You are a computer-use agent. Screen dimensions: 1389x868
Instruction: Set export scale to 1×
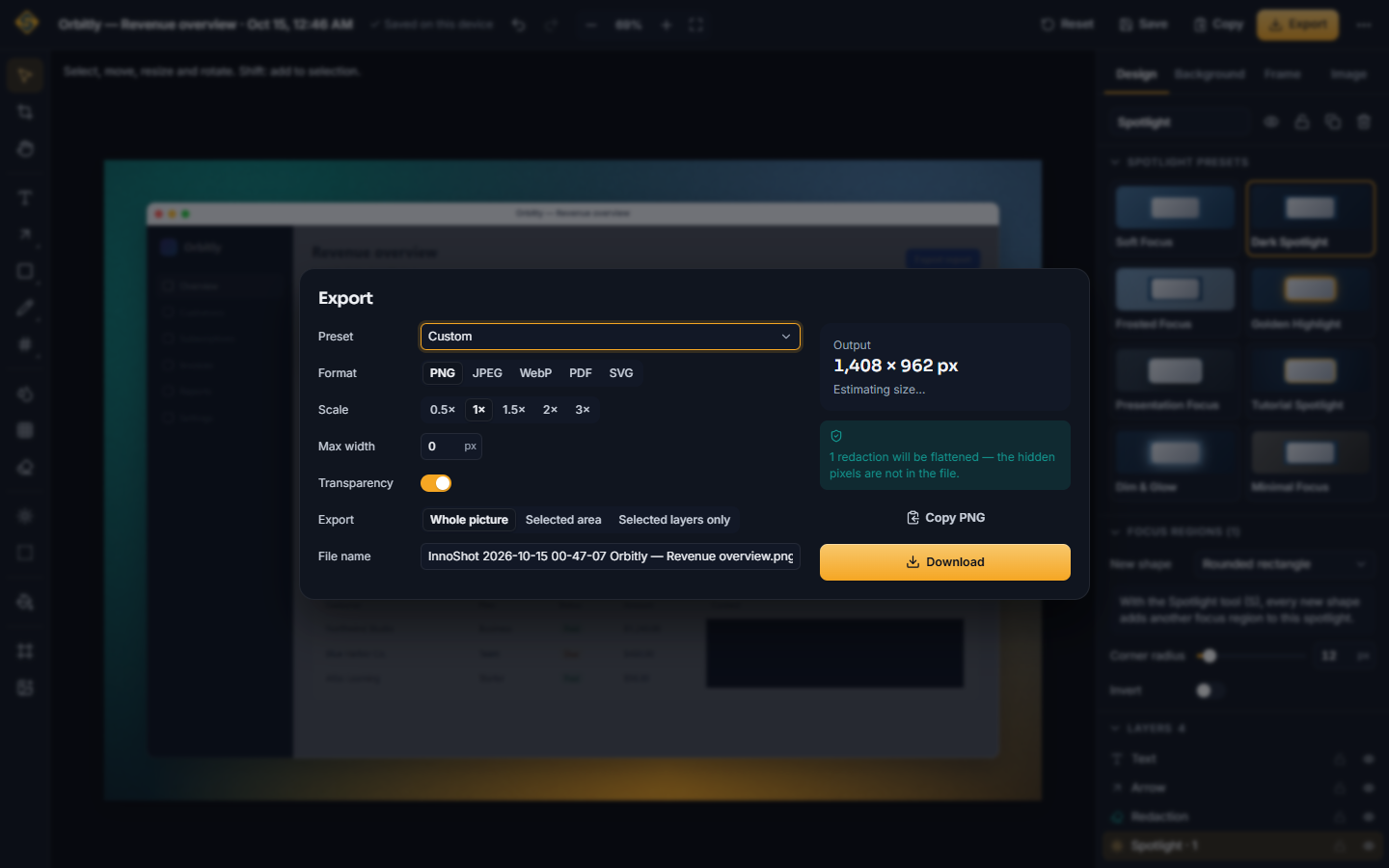[x=478, y=410]
